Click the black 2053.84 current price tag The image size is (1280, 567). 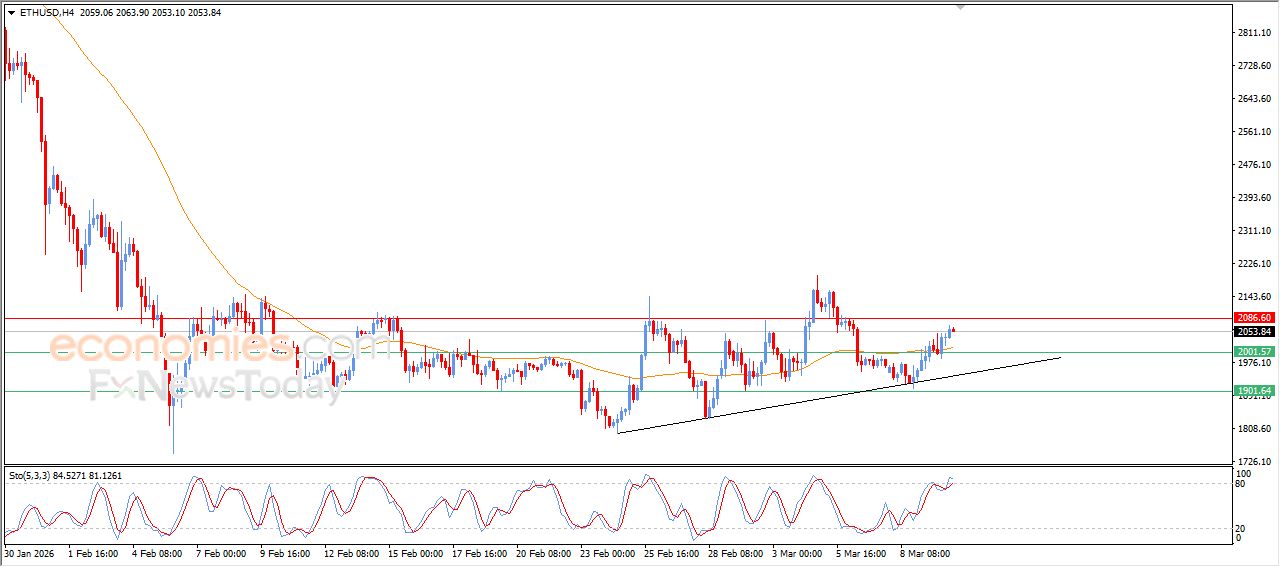coord(1253,332)
